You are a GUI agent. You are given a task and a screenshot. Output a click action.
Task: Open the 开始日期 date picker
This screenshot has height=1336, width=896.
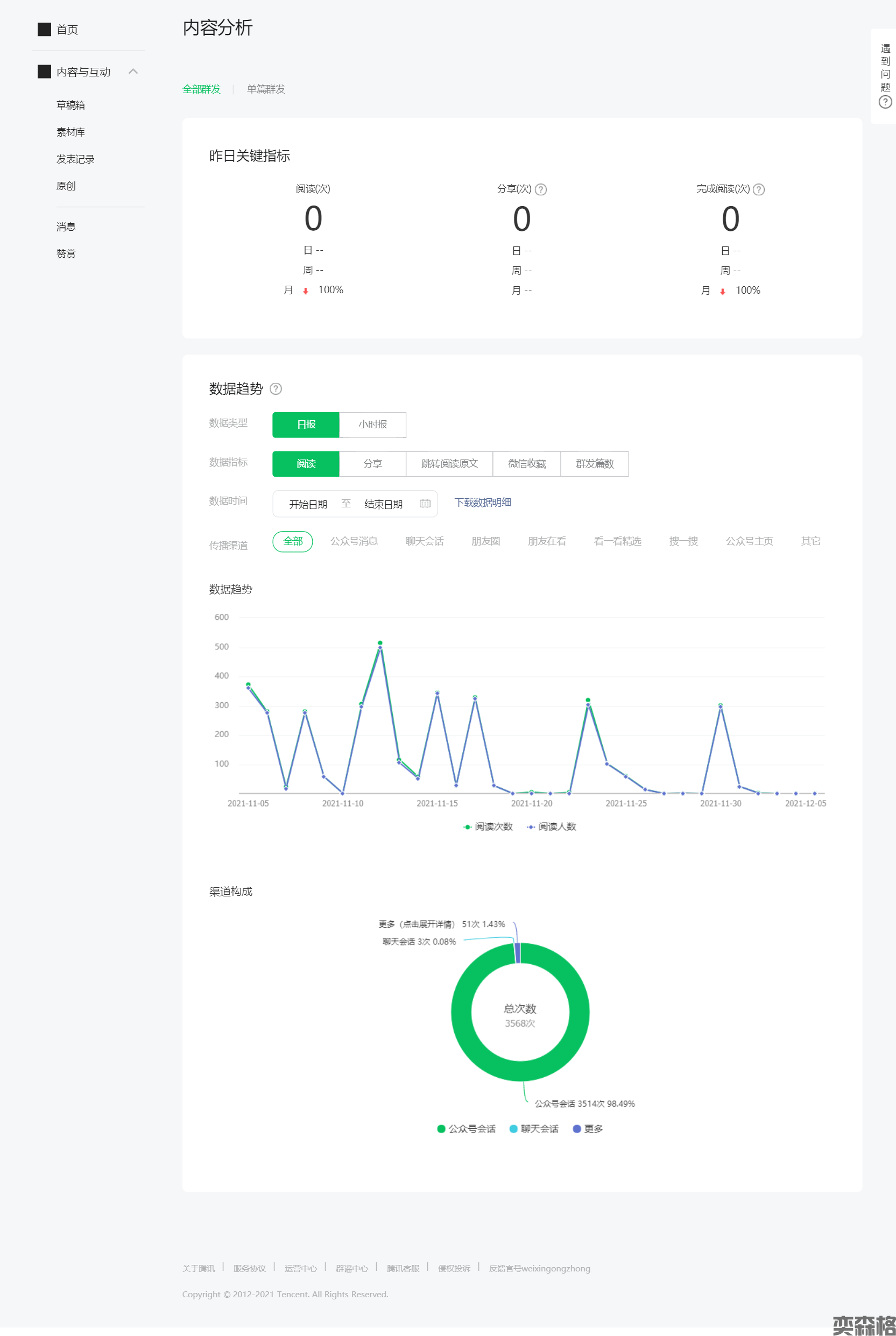point(308,504)
